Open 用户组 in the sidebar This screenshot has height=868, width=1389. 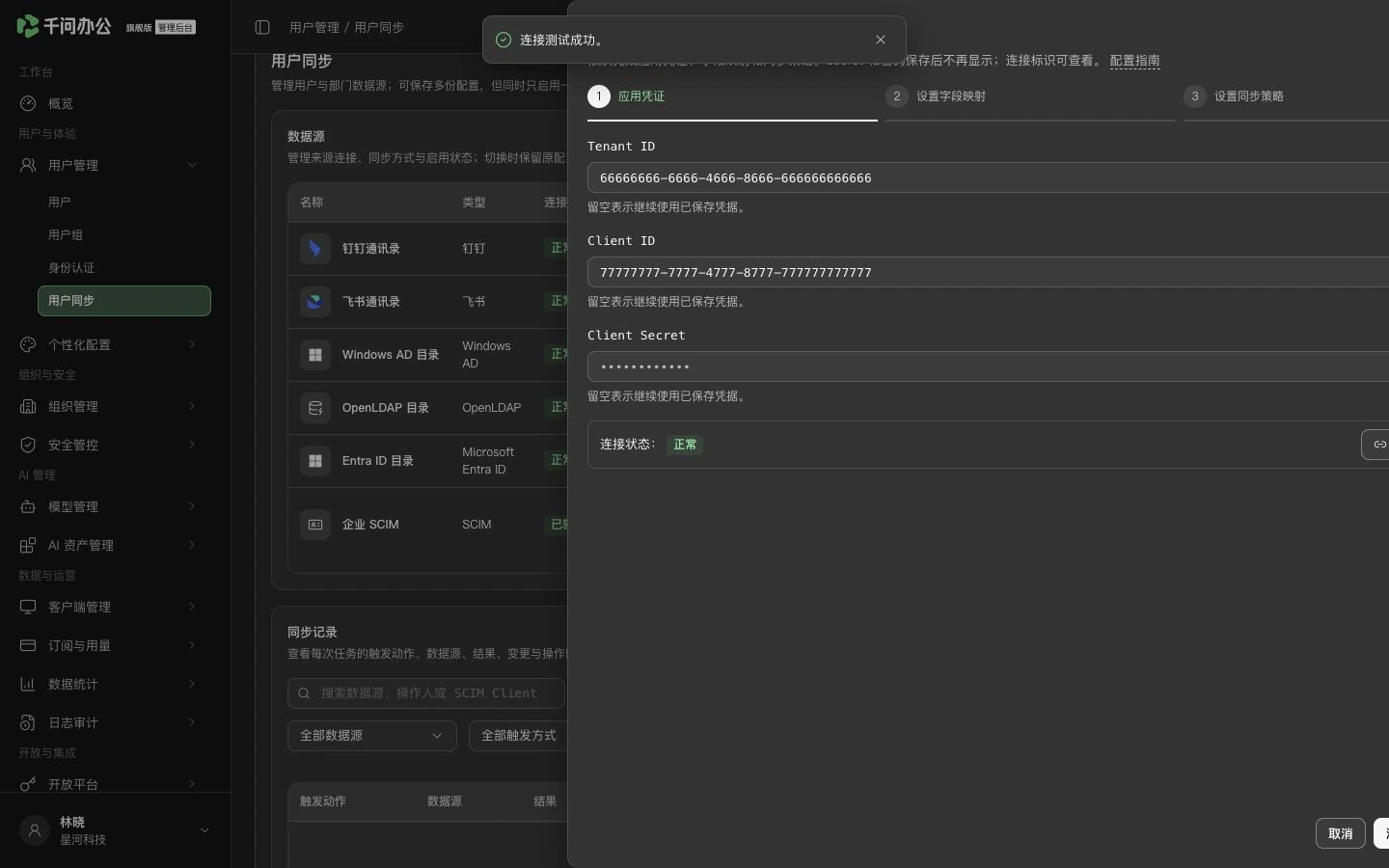click(124, 235)
